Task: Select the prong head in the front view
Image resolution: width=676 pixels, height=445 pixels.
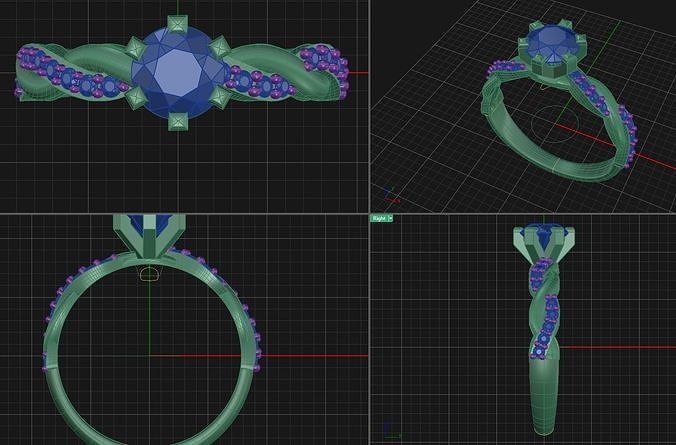Action: (x=149, y=236)
